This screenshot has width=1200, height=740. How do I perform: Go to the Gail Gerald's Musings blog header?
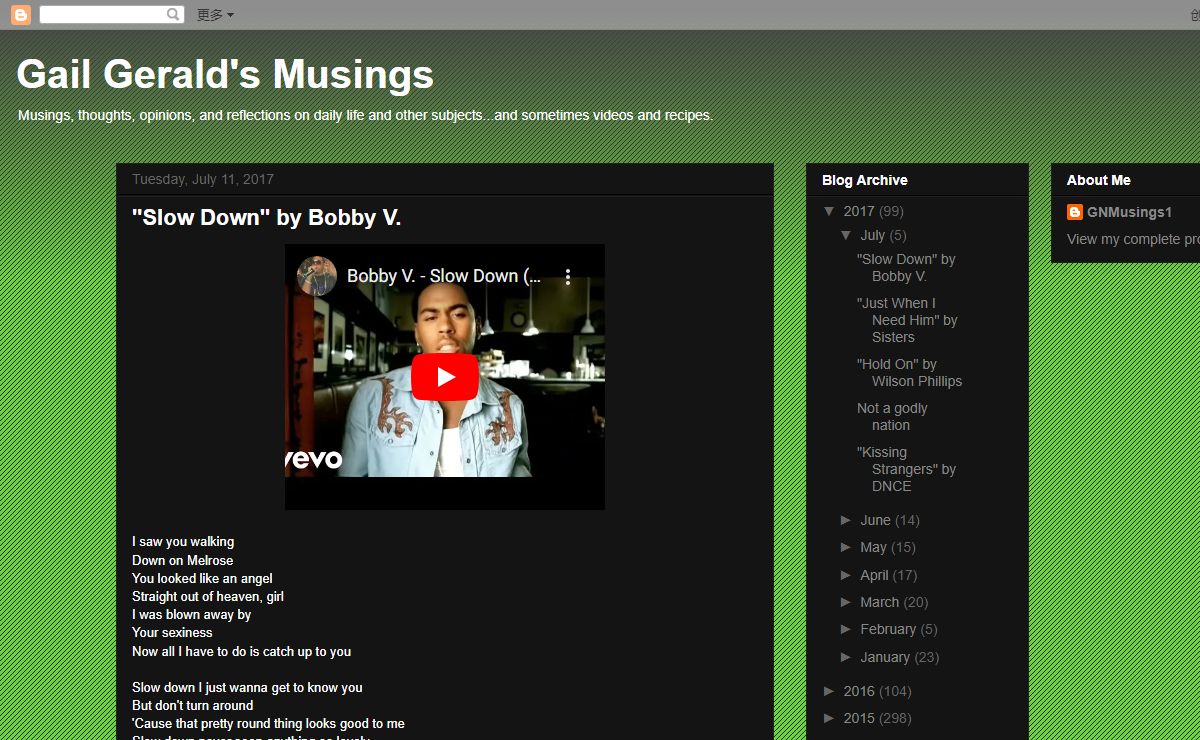click(225, 75)
